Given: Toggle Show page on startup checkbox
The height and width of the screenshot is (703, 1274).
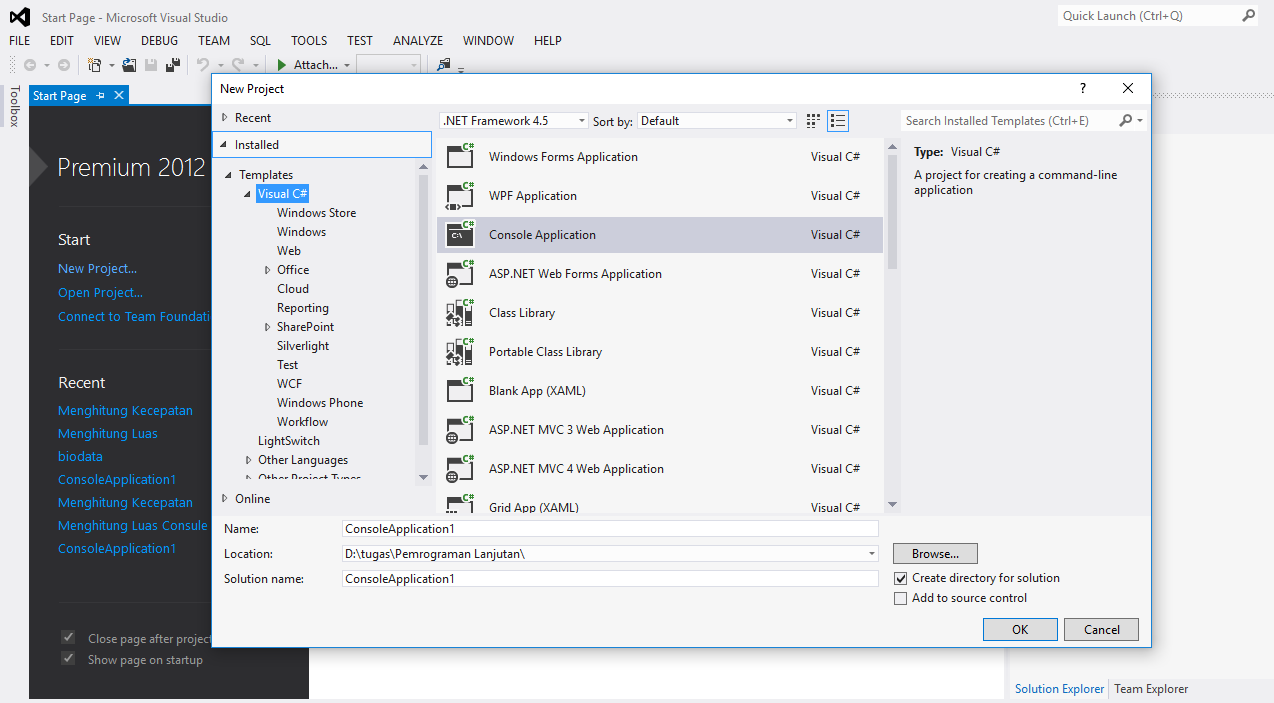Looking at the screenshot, I should [68, 659].
